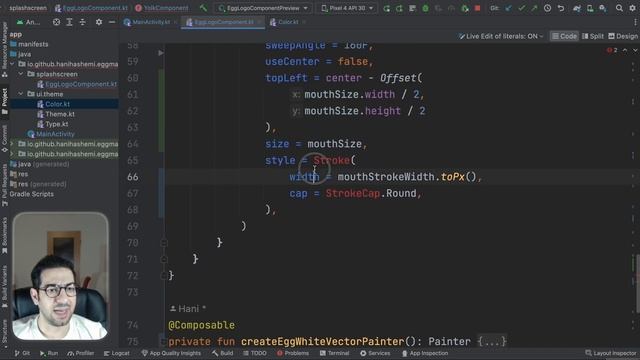
Task: Open project panel options gear icon
Action: point(99,22)
